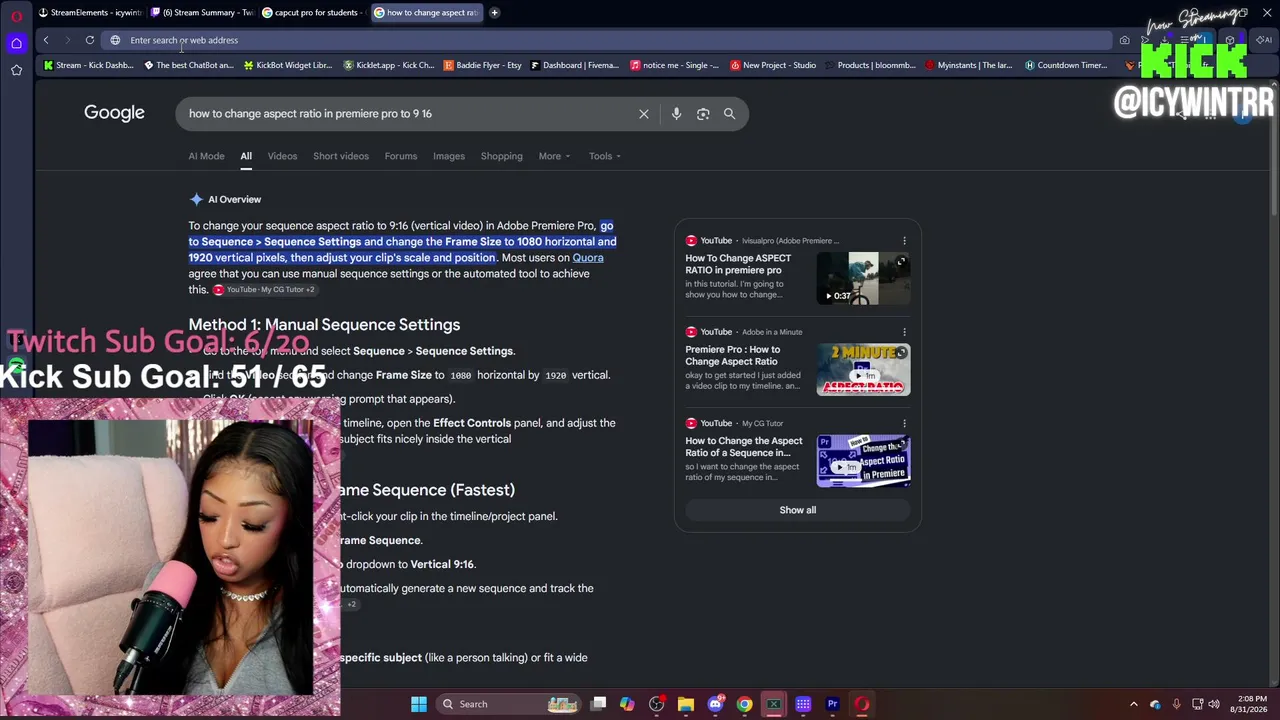Show Forums search results
Viewport: 1280px width, 720px height.
[x=401, y=156]
